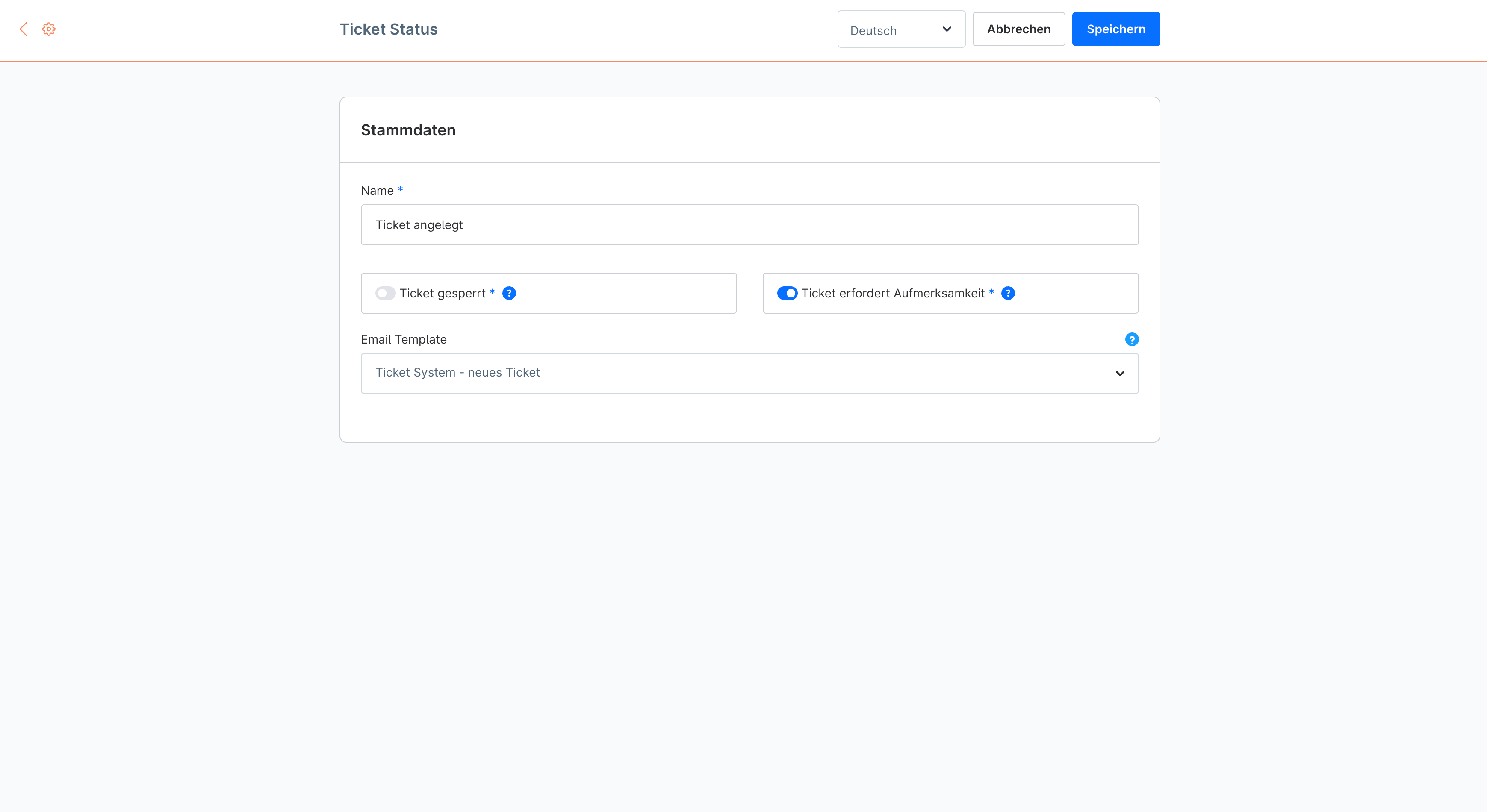The image size is (1487, 812).
Task: Open the Deutsch language dropdown
Action: tap(901, 29)
